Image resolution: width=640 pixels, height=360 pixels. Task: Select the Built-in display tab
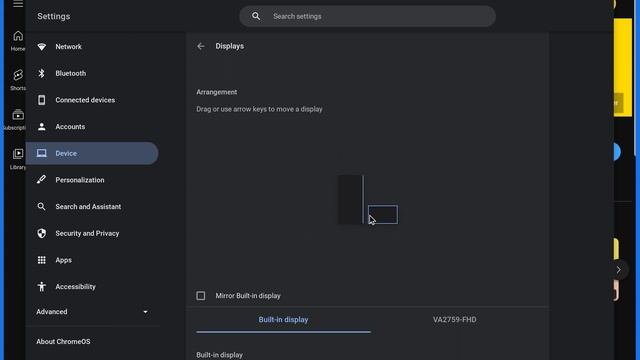click(x=283, y=320)
